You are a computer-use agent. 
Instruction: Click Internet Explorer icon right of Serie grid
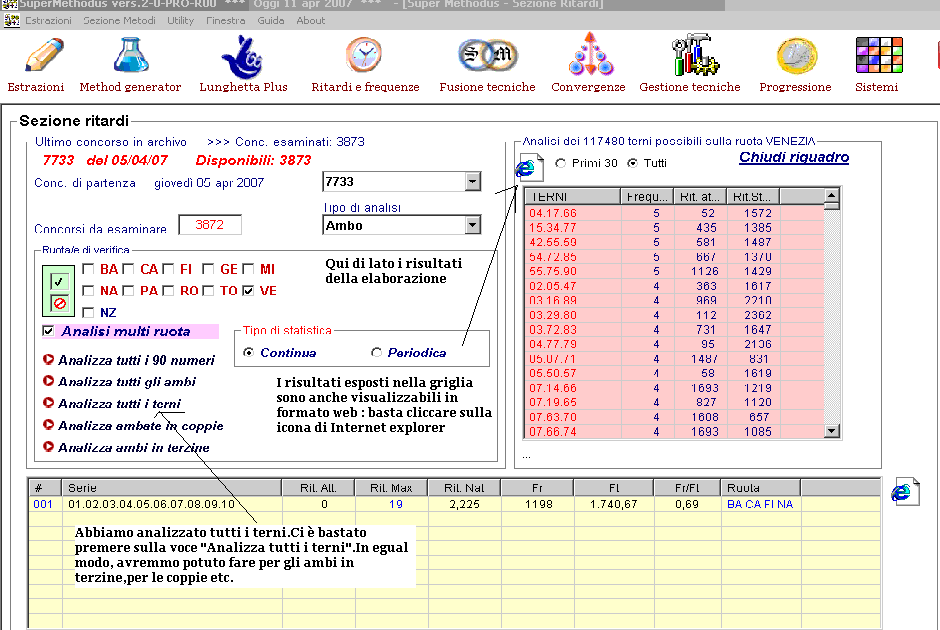905,492
